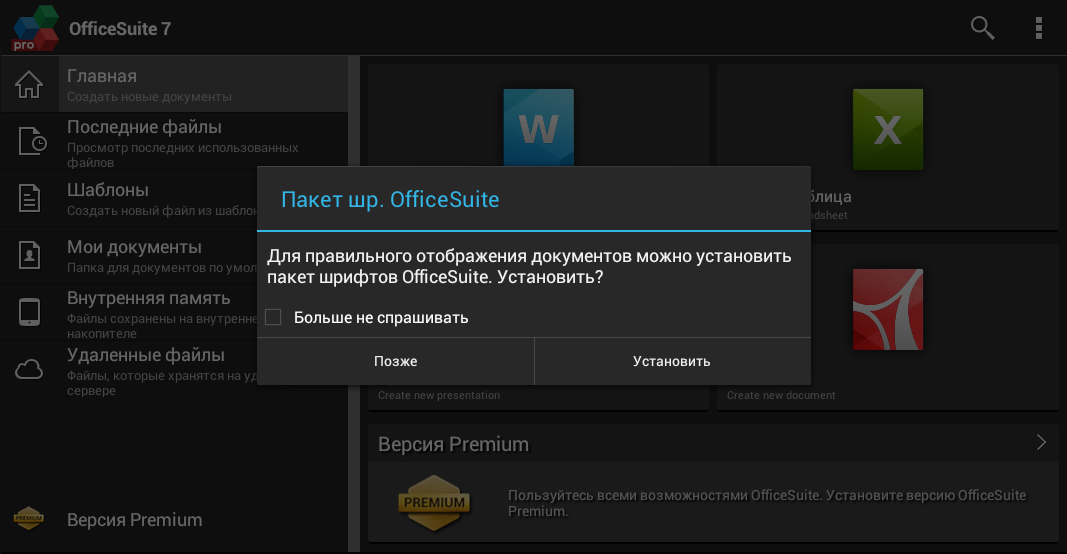This screenshot has height=554, width=1067.
Task: Click the red PDF document icon
Action: (x=887, y=309)
